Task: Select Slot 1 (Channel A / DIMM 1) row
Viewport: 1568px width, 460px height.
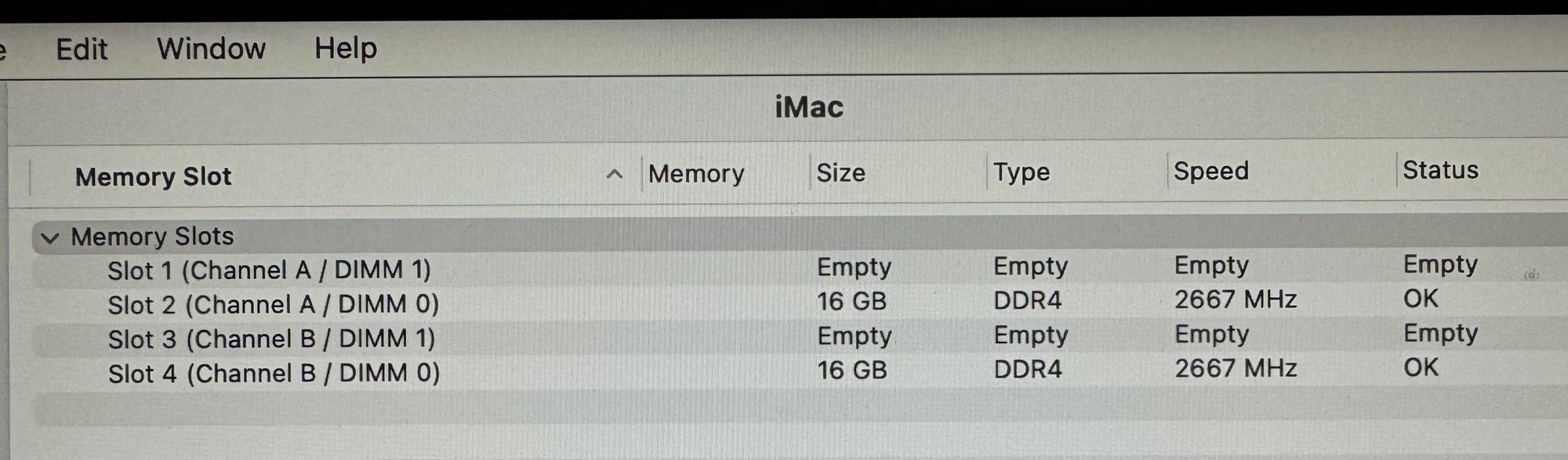Action: (x=800, y=269)
